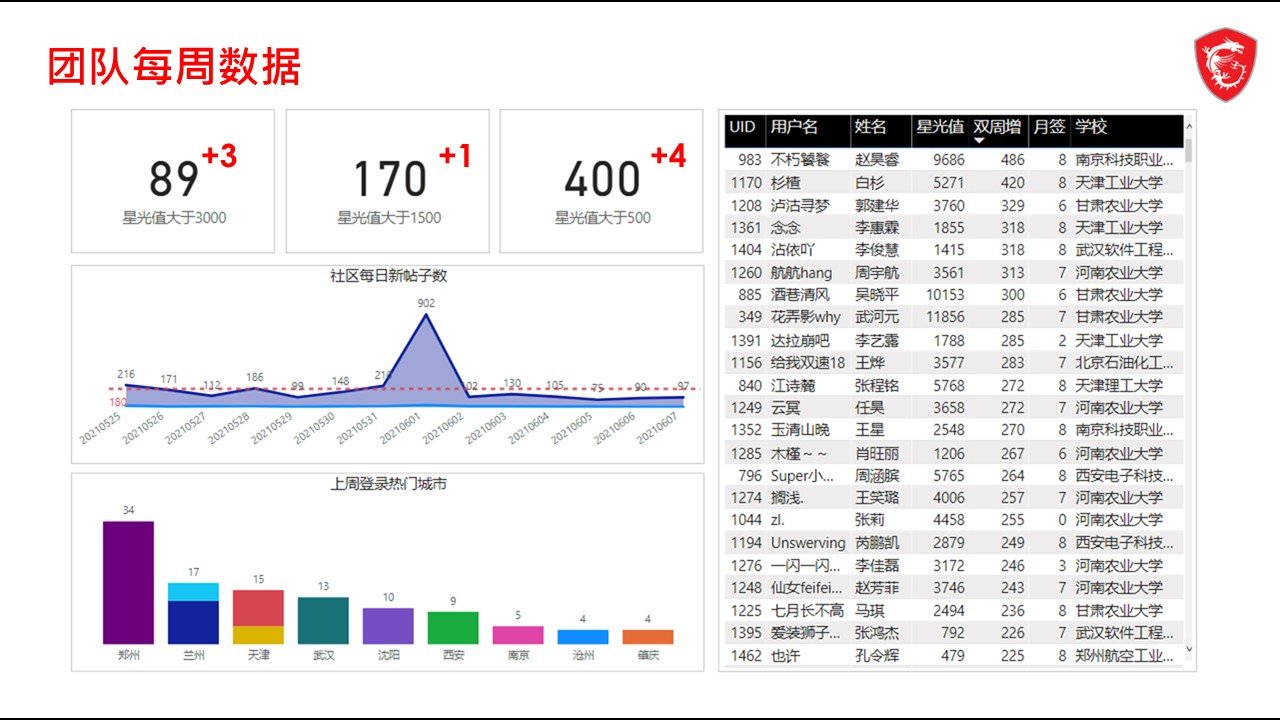Sort table by 学校 column header

pos(1091,127)
